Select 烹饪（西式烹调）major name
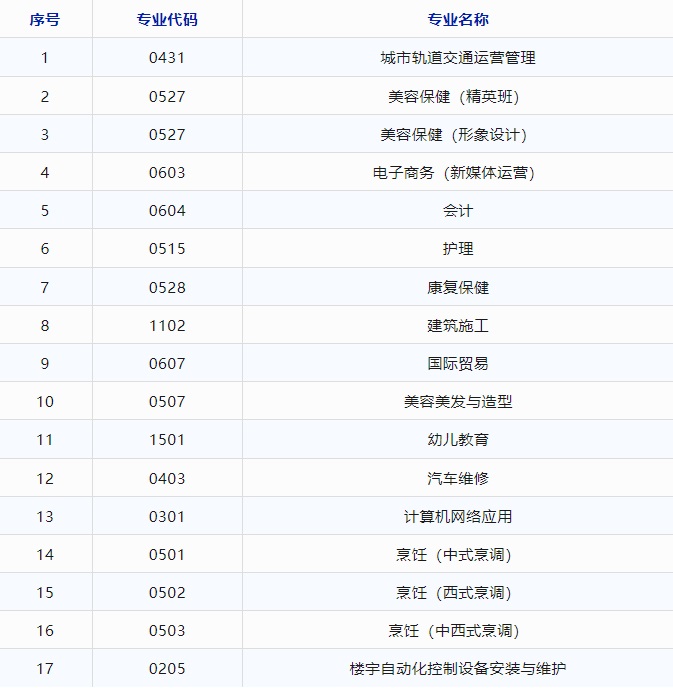 pos(457,593)
